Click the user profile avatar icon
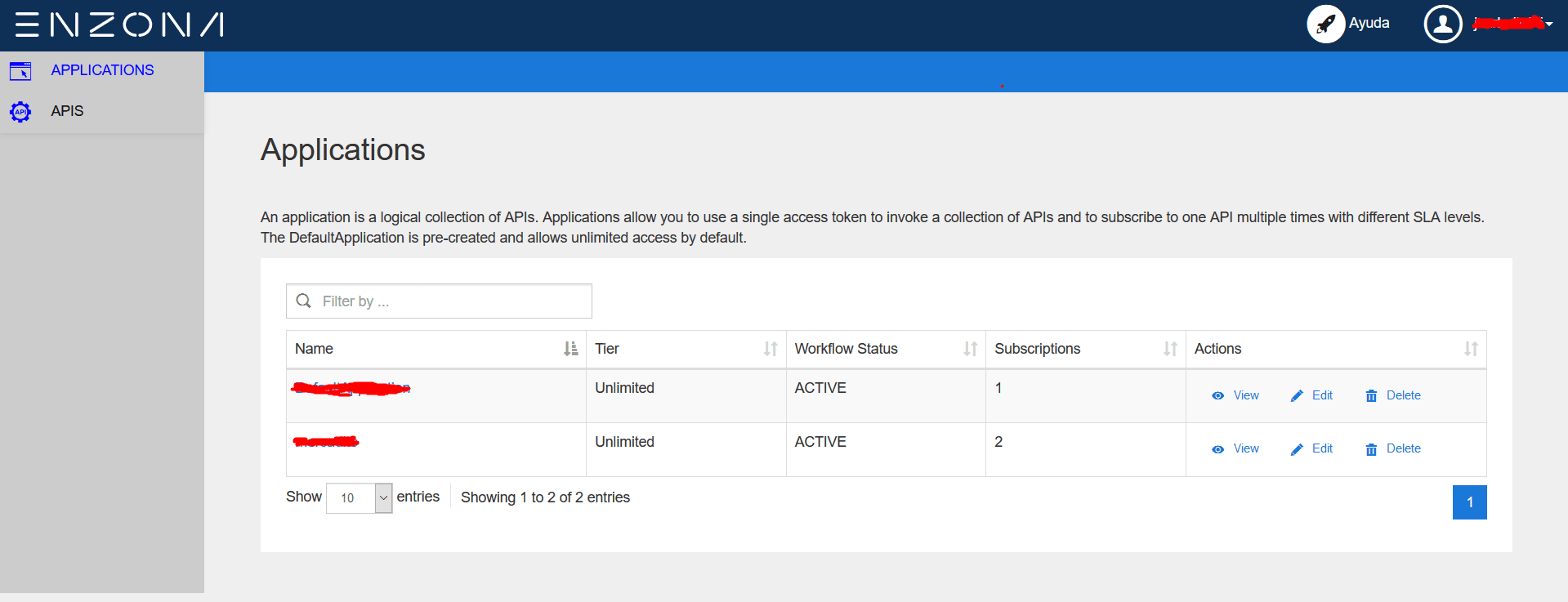Viewport: 1568px width, 602px height. pos(1443,24)
